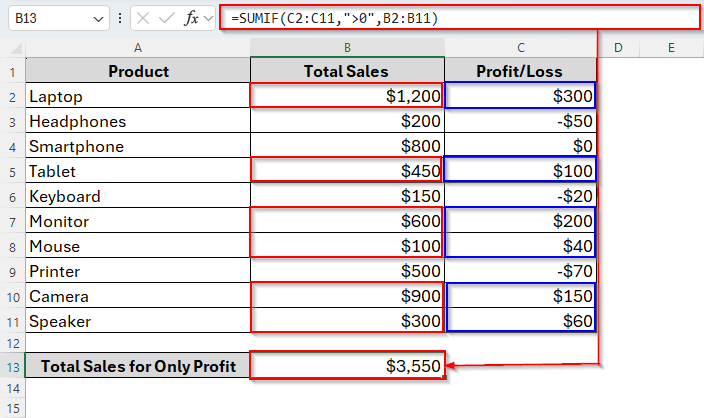Expand the Name Box dropdown arrow
This screenshot has height=418, width=704.
coord(96,19)
